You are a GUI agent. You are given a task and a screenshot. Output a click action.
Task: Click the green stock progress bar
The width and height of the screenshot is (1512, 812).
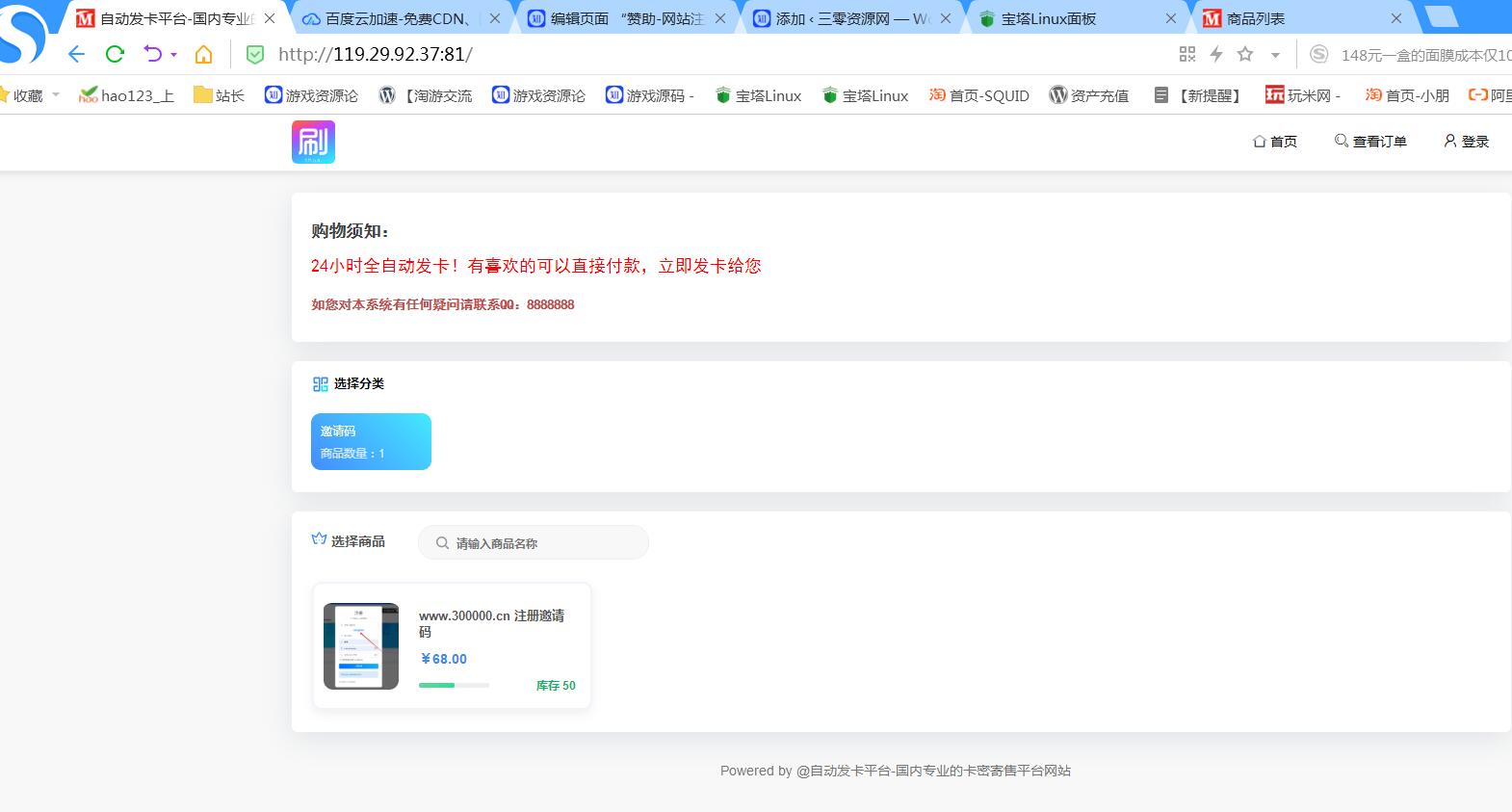pyautogui.click(x=454, y=685)
